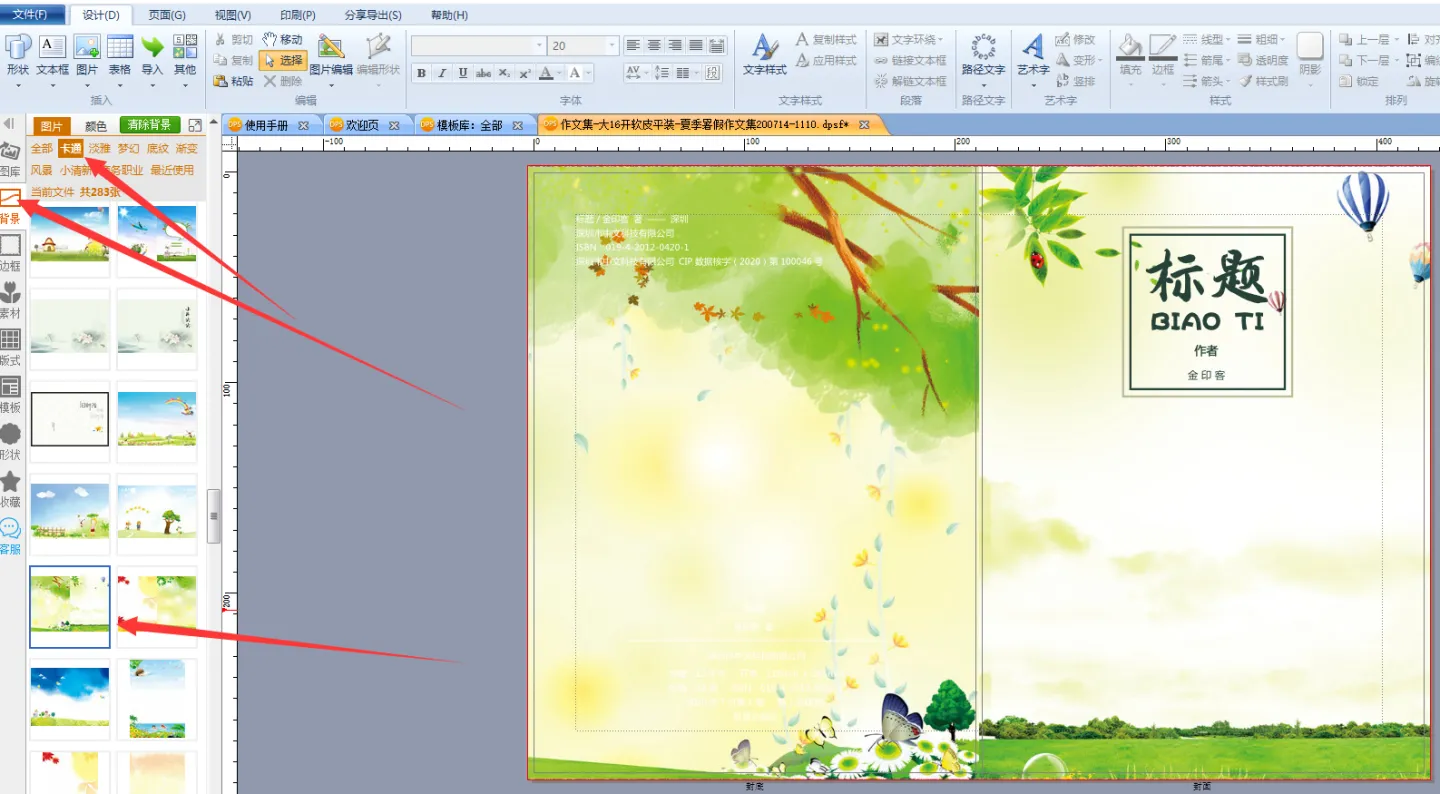
Task: Click the green 清除背景 button
Action: (150, 125)
